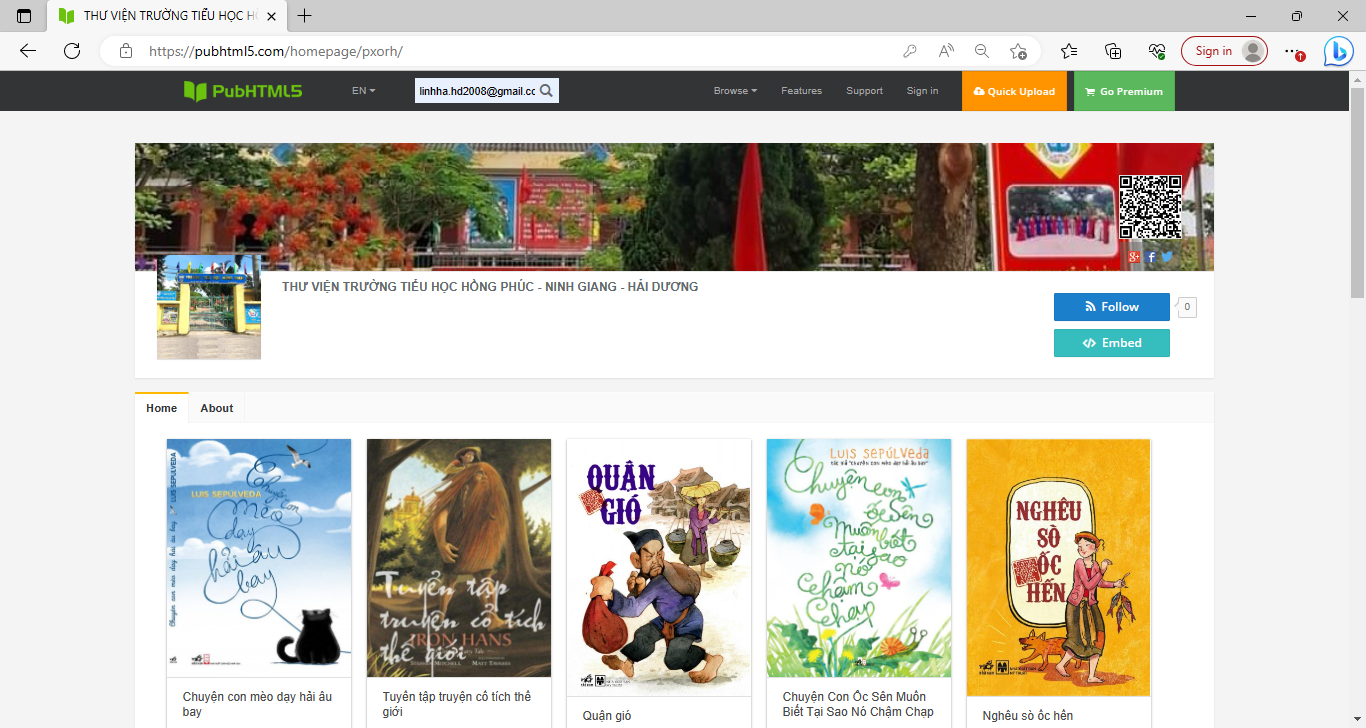Open the Chuyện Con Ốc Sên book cover
Image resolution: width=1366 pixels, height=728 pixels.
[859, 558]
